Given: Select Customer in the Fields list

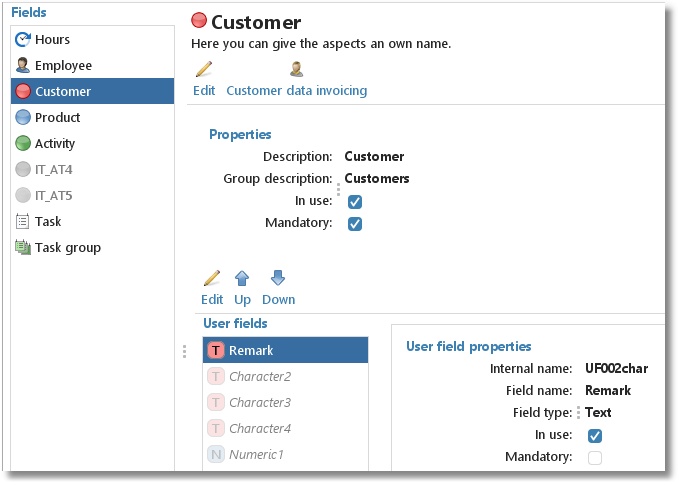Looking at the screenshot, I should click(x=93, y=91).
